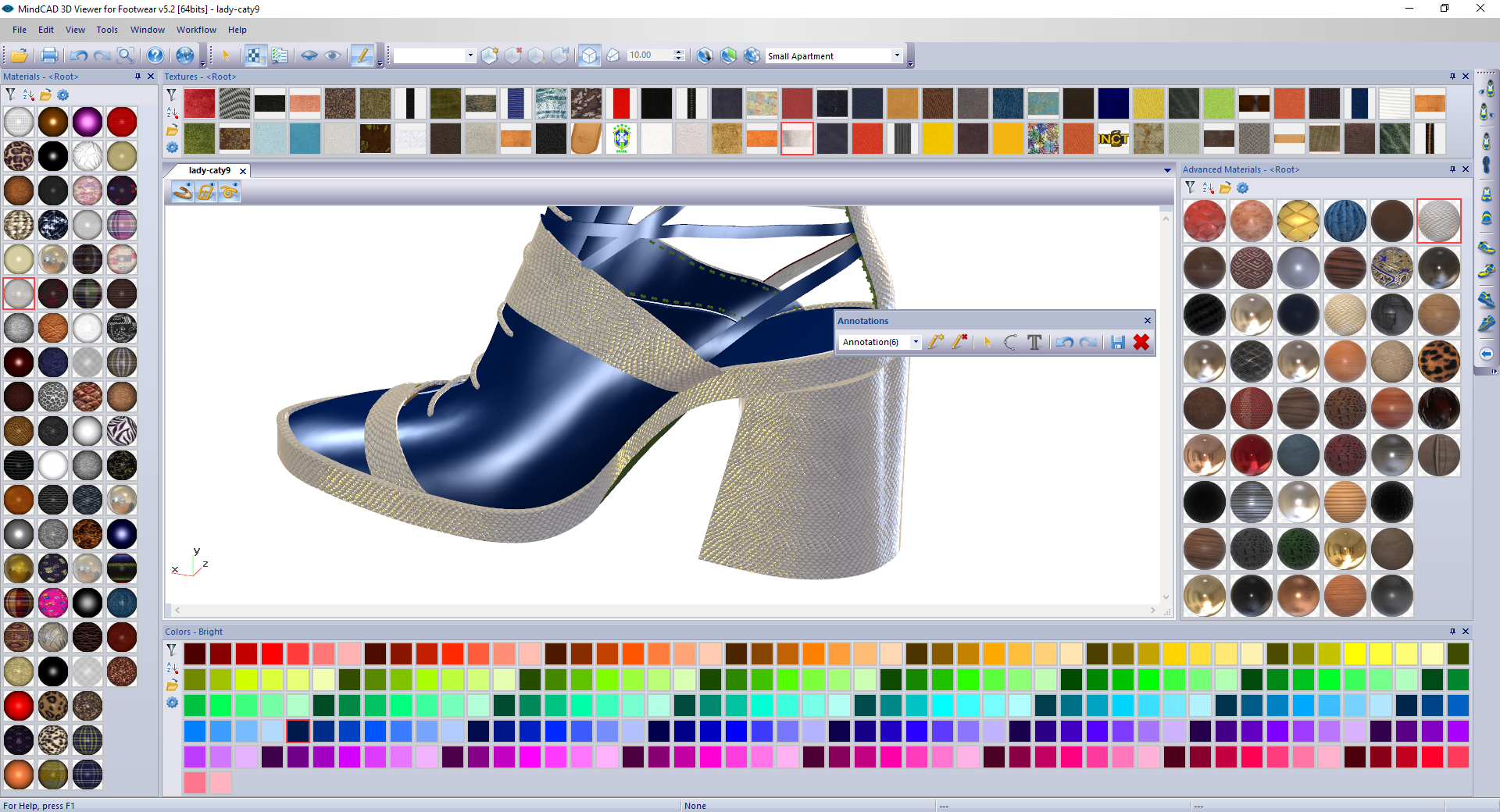Screen dimensions: 1500x812
Task: Toggle the checkered render mode icon
Action: (255, 55)
